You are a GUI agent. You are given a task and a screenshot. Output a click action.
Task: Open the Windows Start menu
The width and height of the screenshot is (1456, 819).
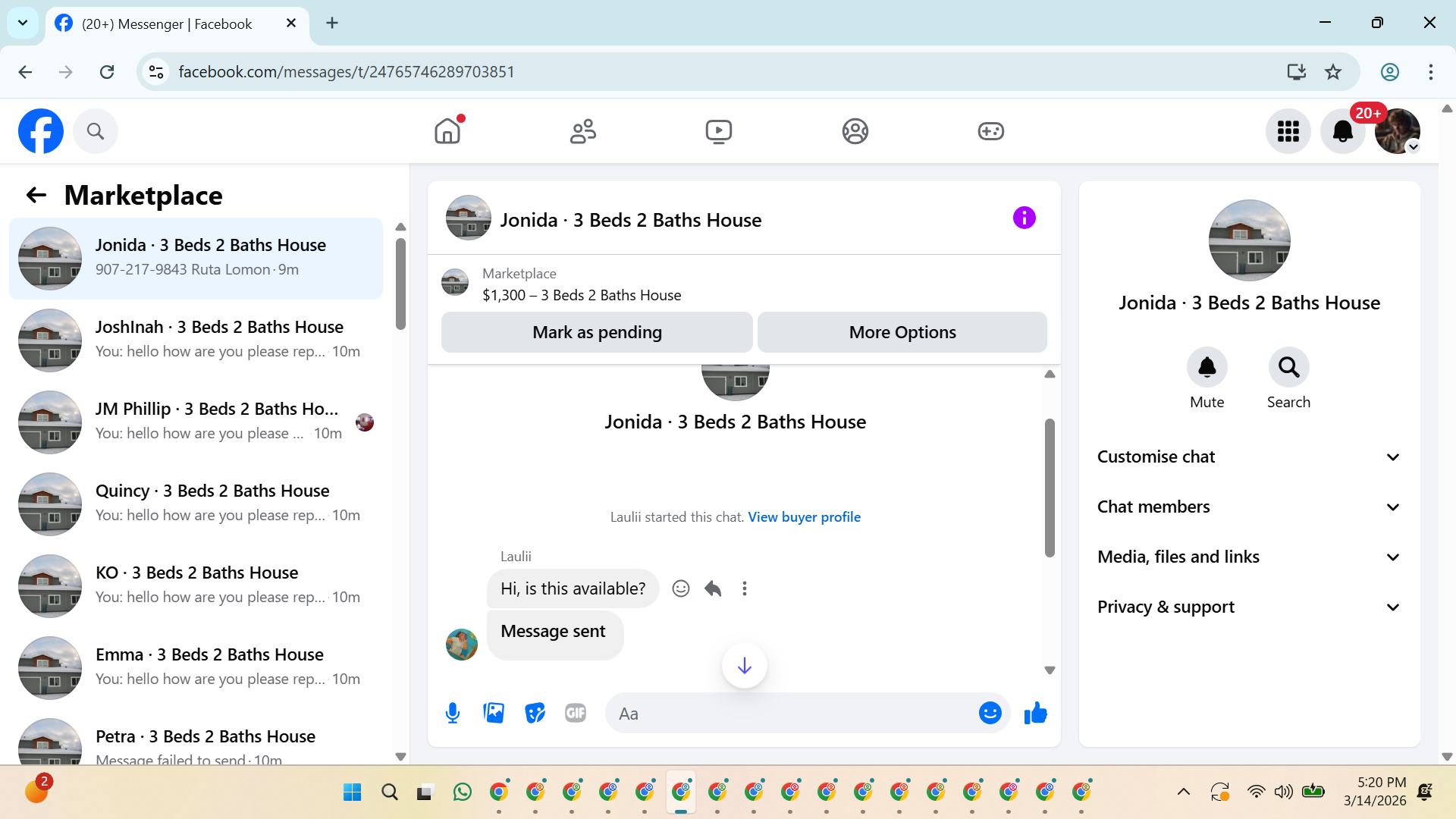[353, 792]
